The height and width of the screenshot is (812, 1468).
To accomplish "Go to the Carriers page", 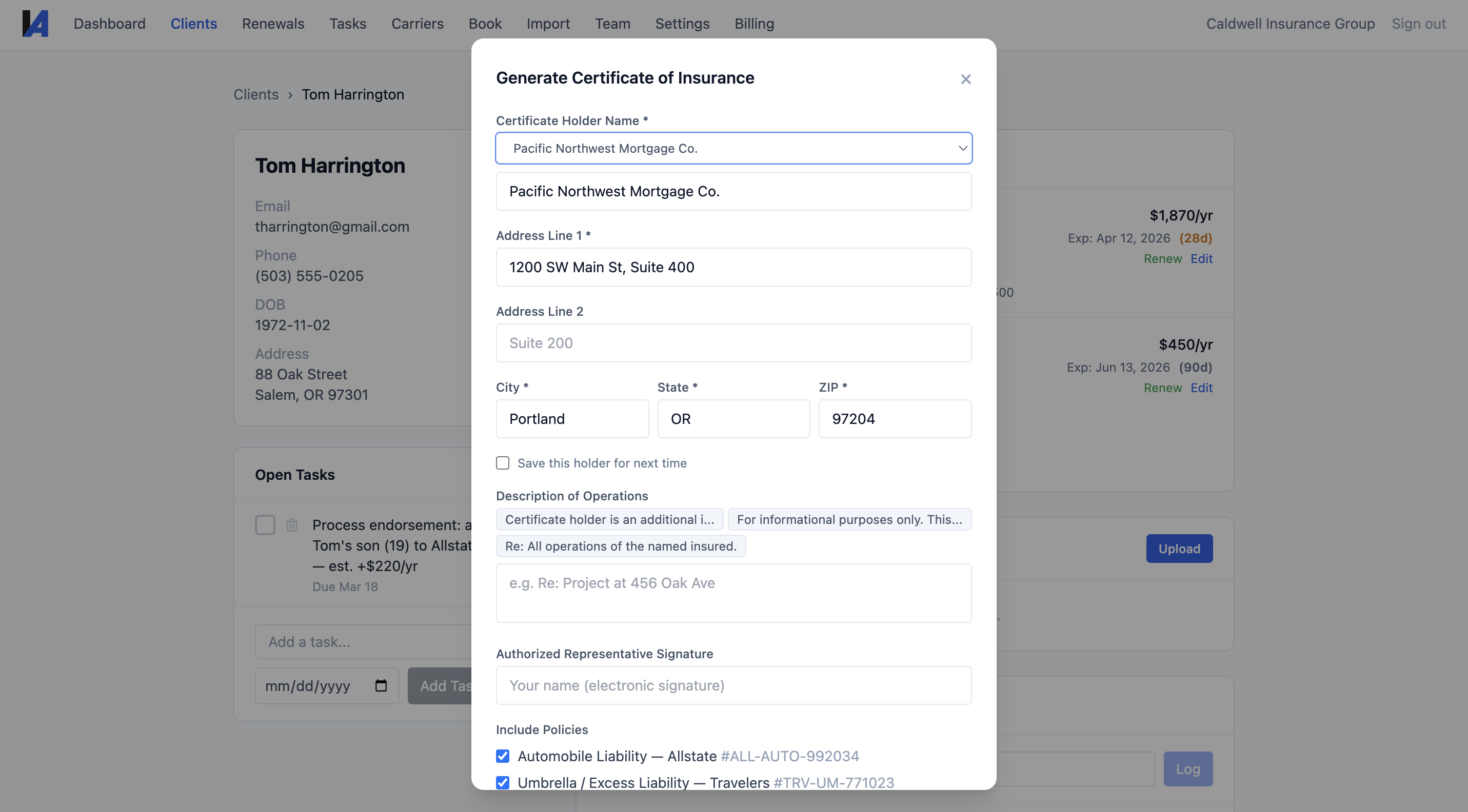I will coord(417,24).
